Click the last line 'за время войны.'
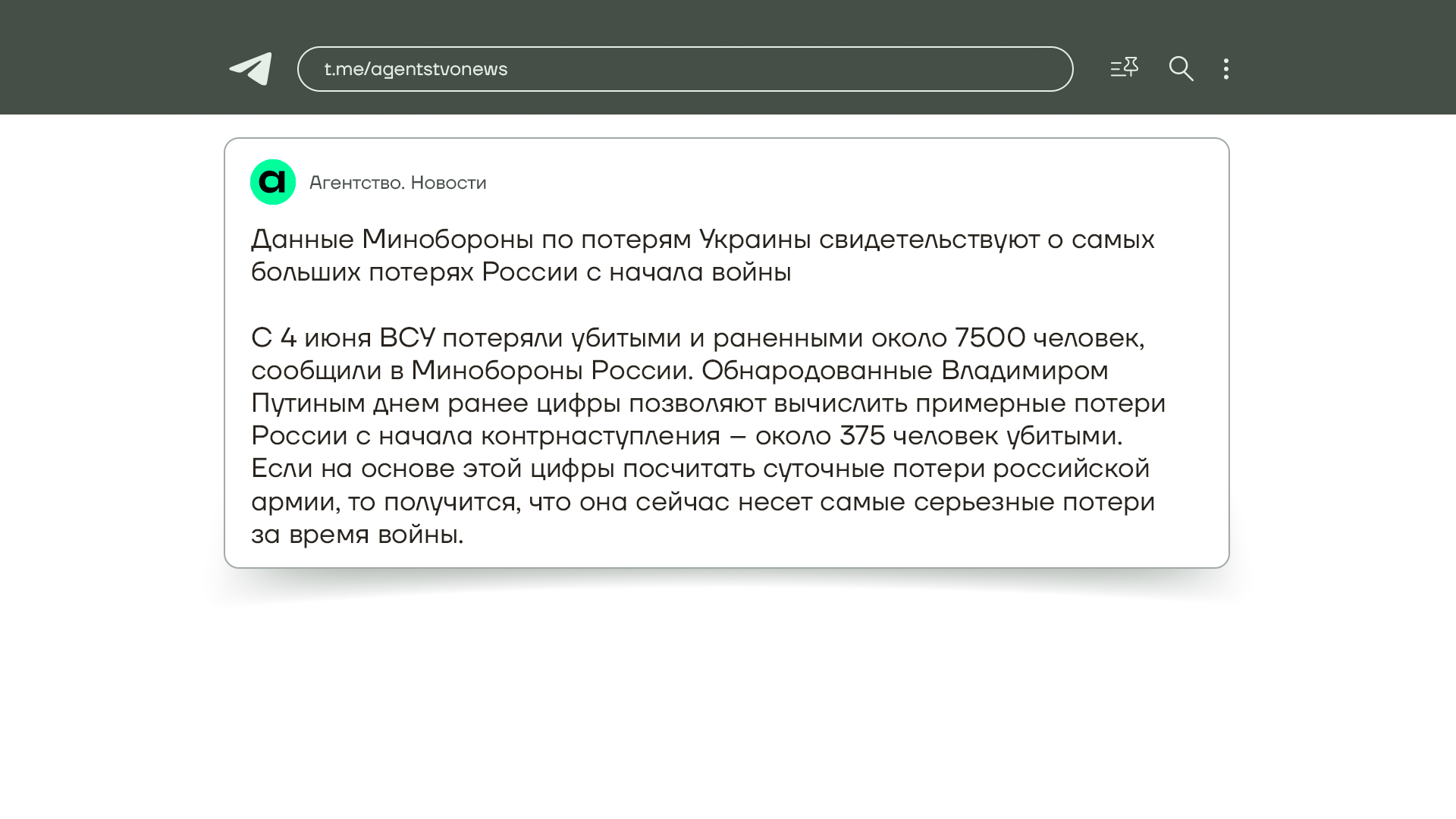The image size is (1456, 819). [357, 535]
